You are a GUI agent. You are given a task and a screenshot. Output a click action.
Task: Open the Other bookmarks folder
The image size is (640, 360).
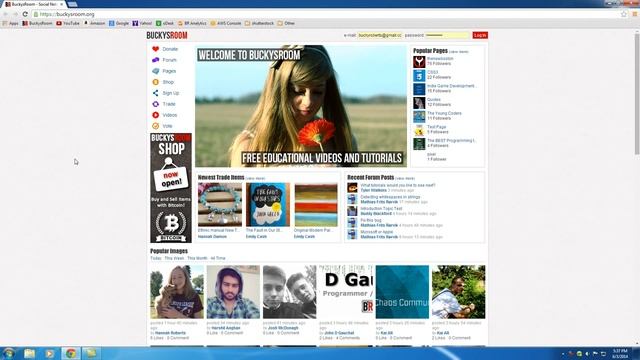coord(286,23)
